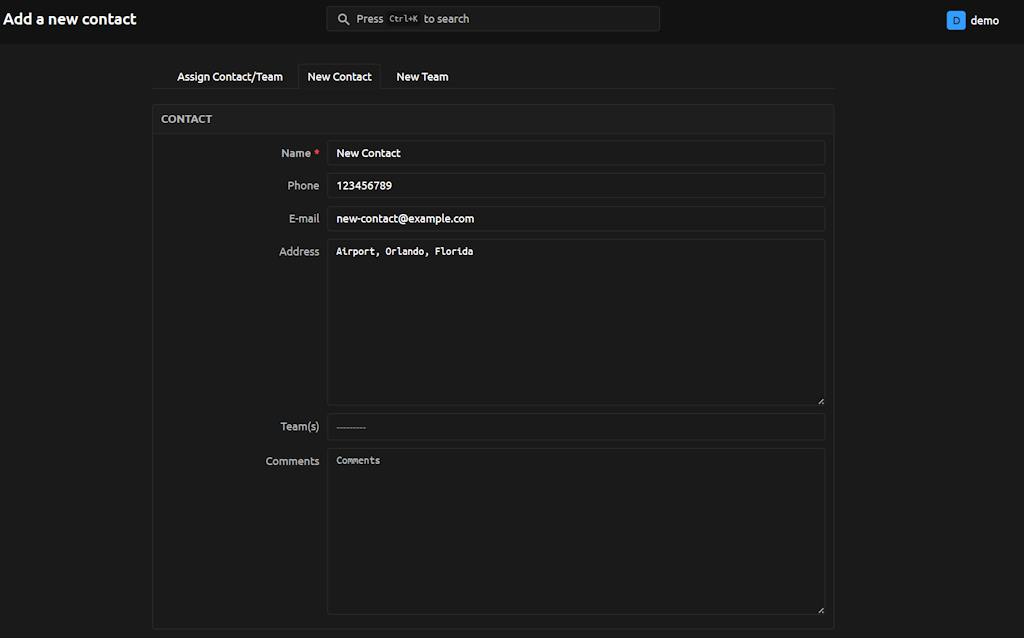
Task: Open the Team(s) selection dropdown
Action: click(x=575, y=427)
